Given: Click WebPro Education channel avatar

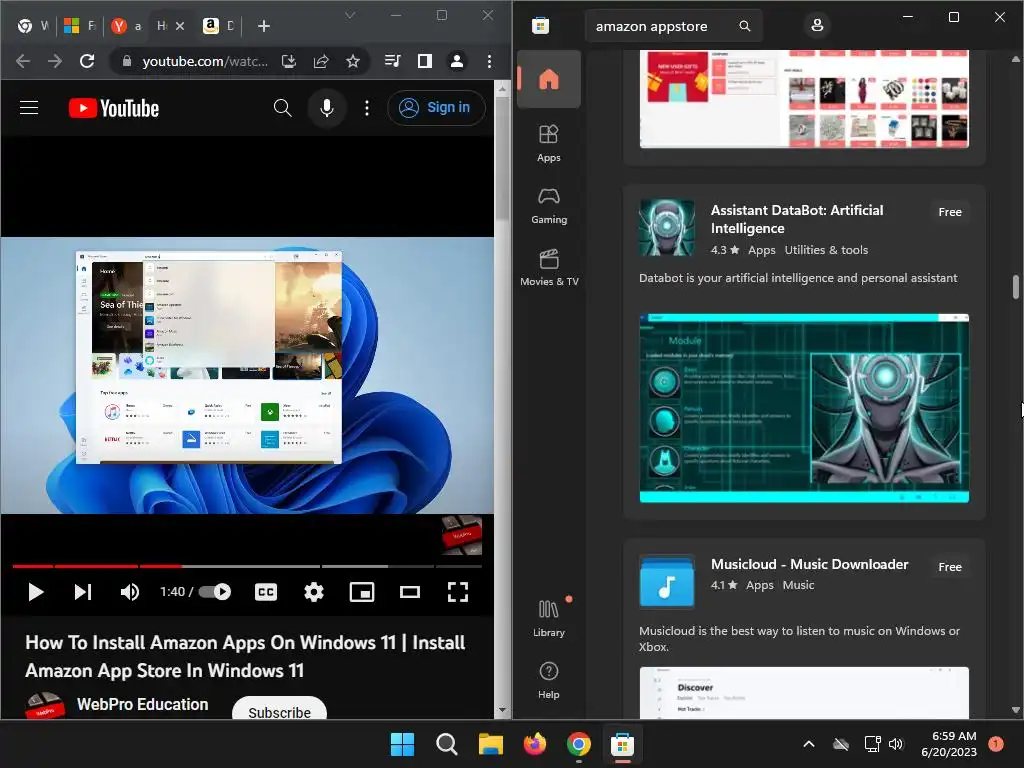Looking at the screenshot, I should tap(44, 706).
